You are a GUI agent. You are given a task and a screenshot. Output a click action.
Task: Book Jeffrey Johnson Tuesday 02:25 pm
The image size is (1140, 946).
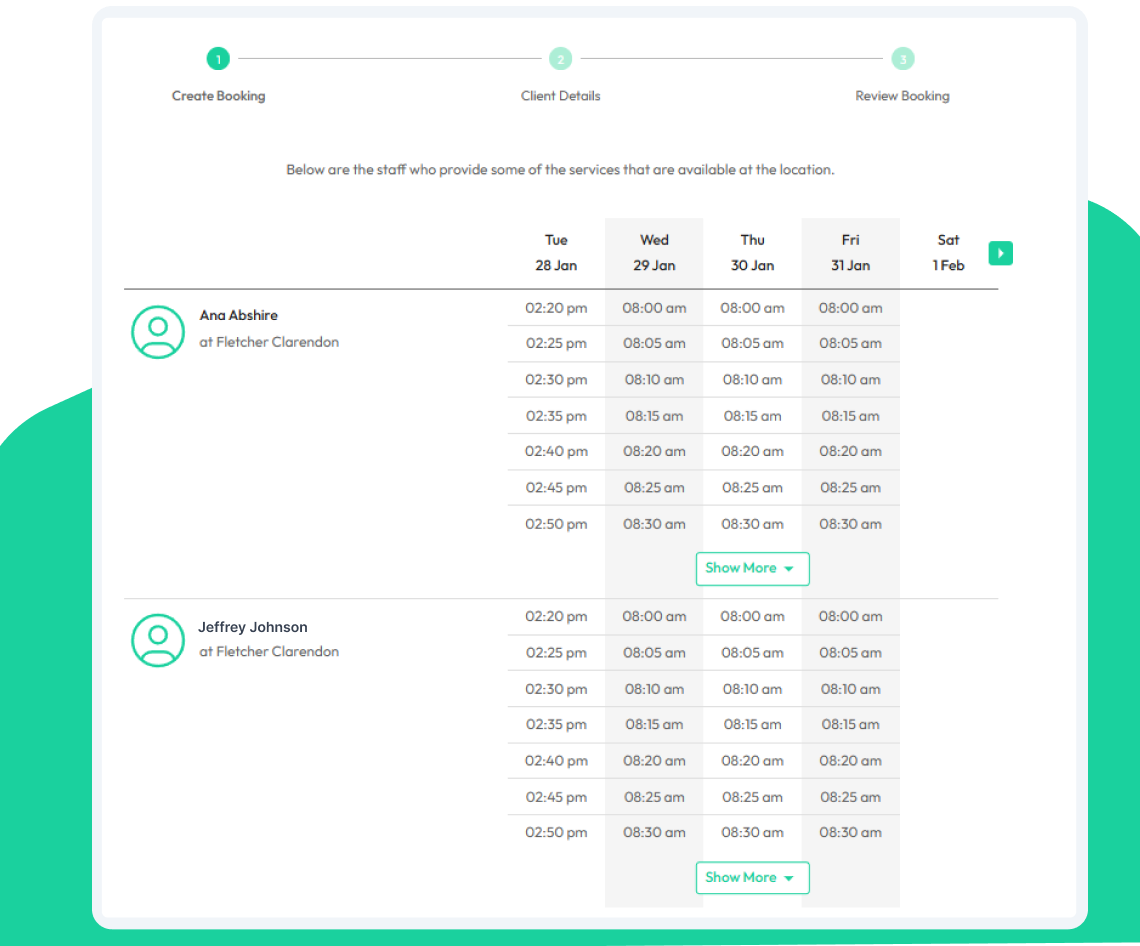pyautogui.click(x=556, y=653)
